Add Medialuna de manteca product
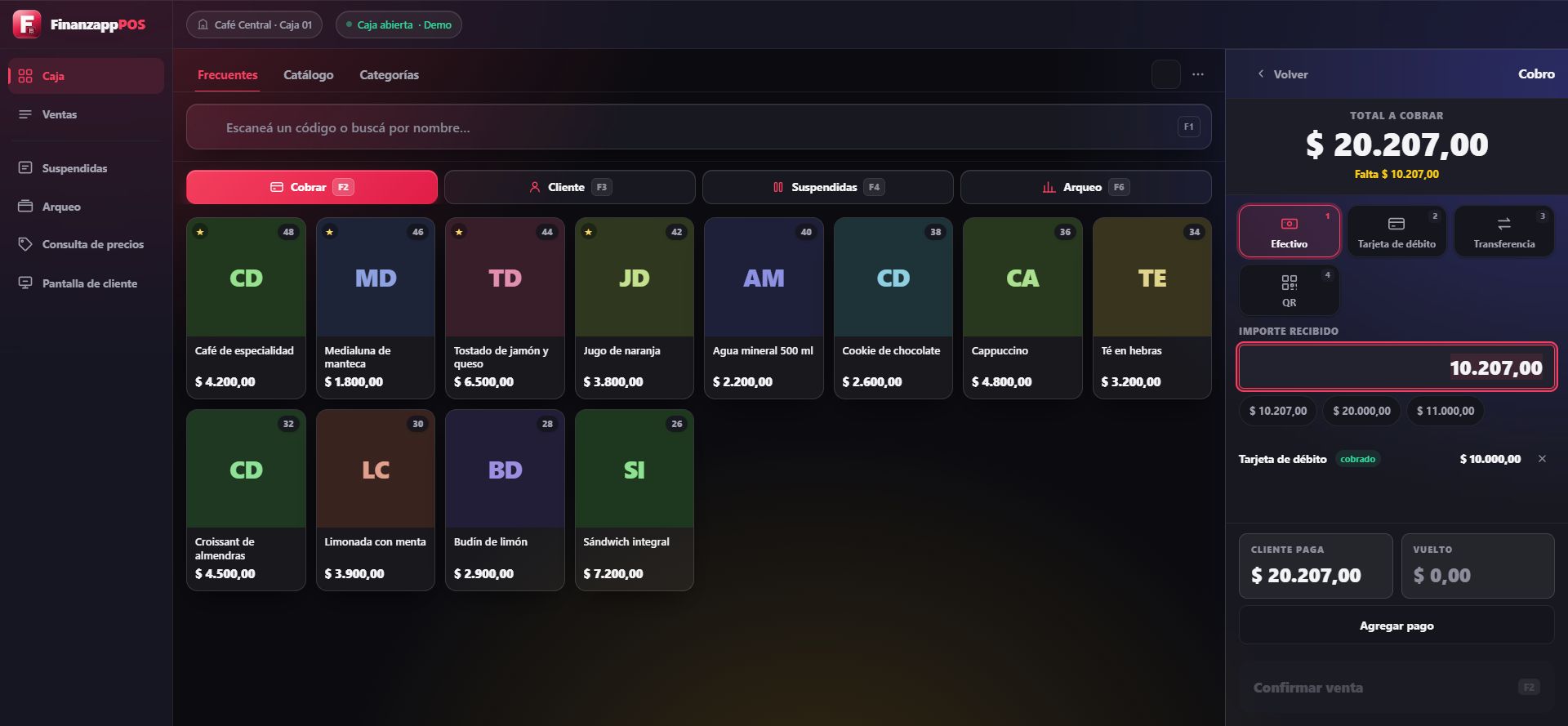This screenshot has height=726, width=1568. 376,308
